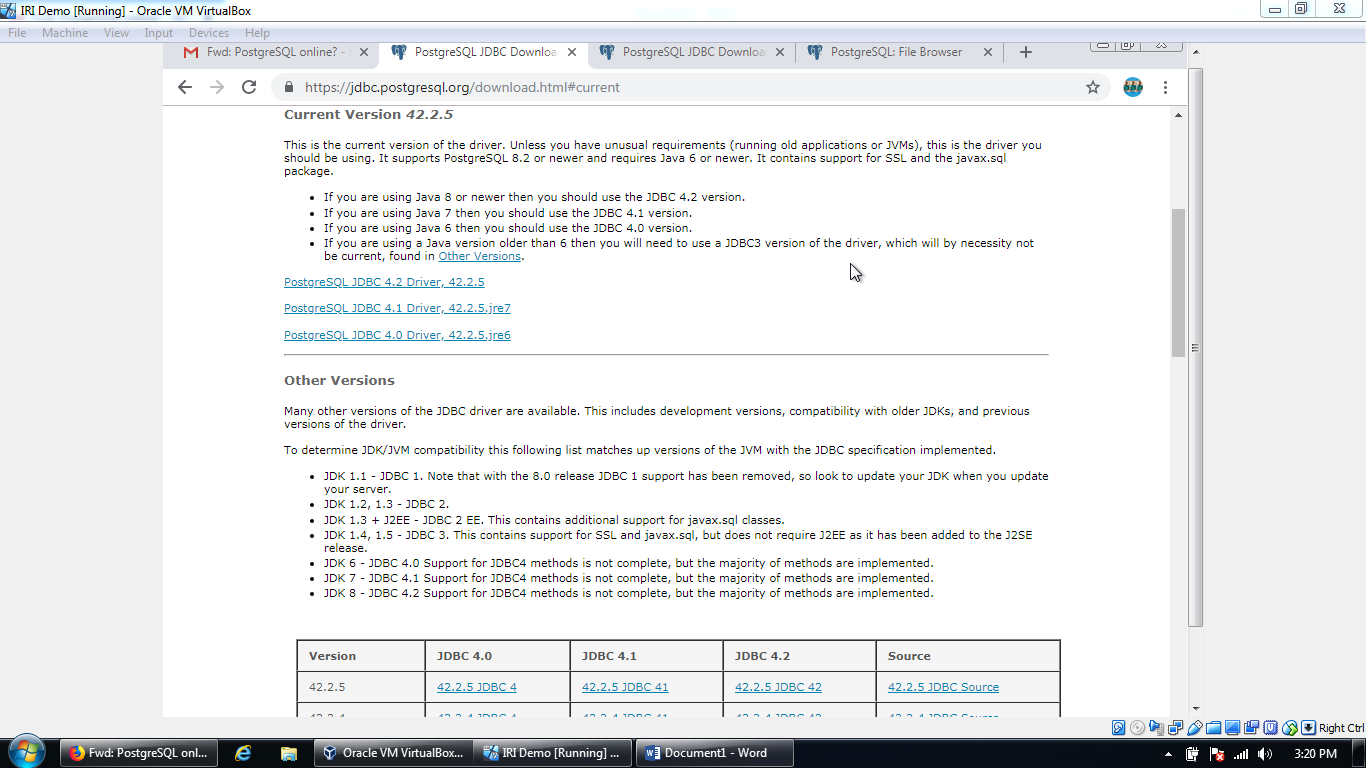Image resolution: width=1366 pixels, height=768 pixels.
Task: Click the power plug tray icon
Action: pos(1192,755)
